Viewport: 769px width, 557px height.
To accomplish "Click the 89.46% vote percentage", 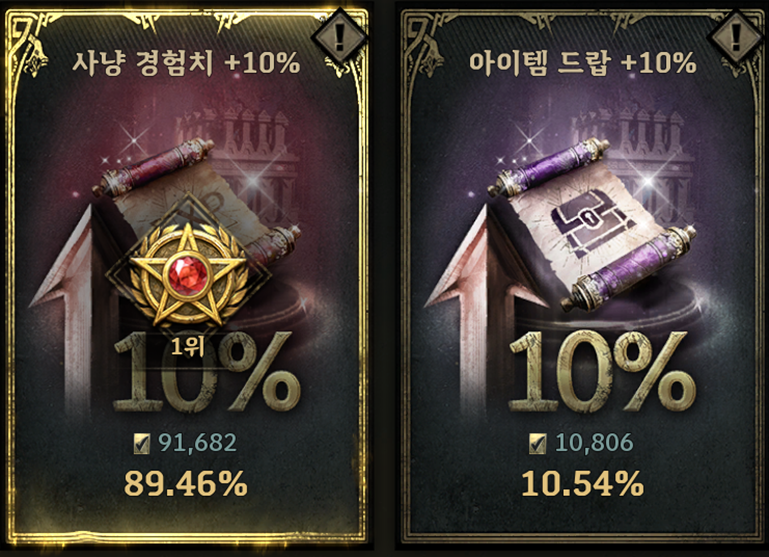I will click(186, 484).
